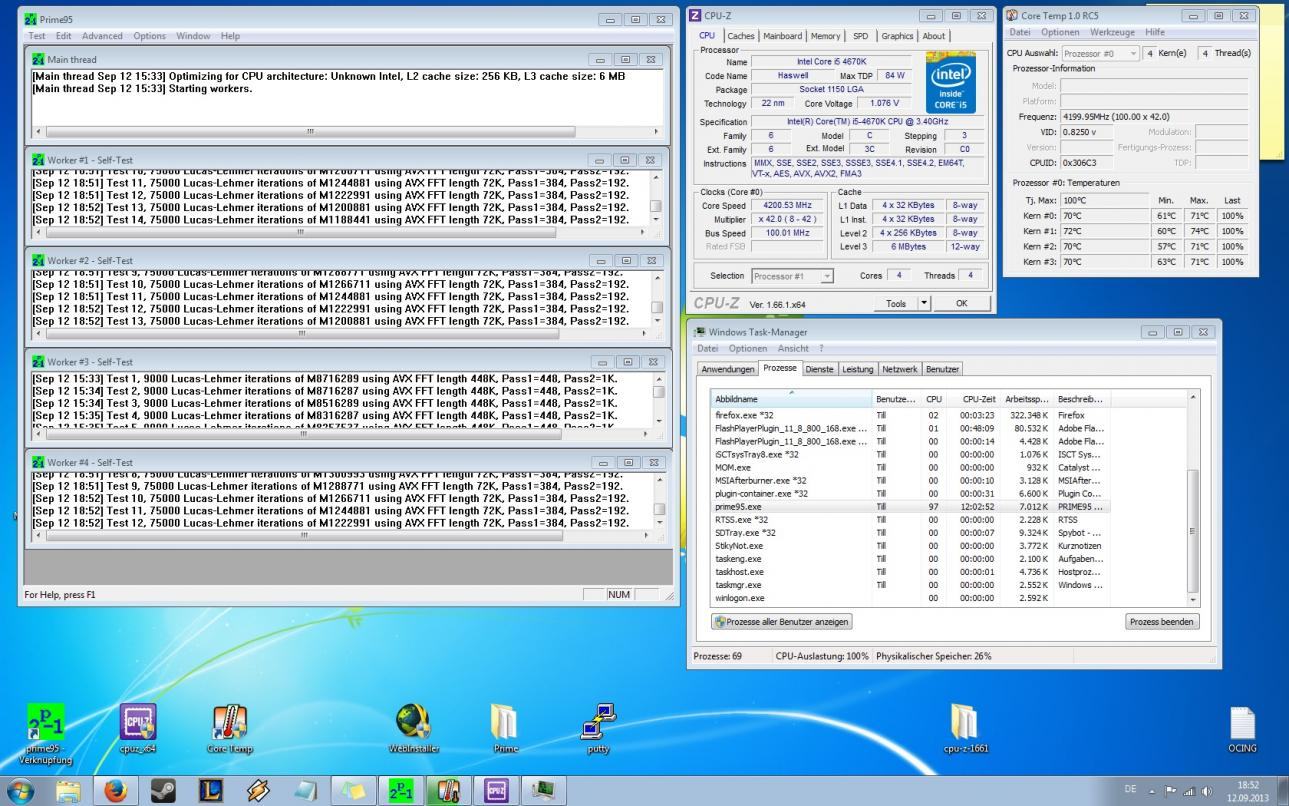Click the Firefox icon in the taskbar
Viewport: 1289px width, 806px height.
pos(116,790)
